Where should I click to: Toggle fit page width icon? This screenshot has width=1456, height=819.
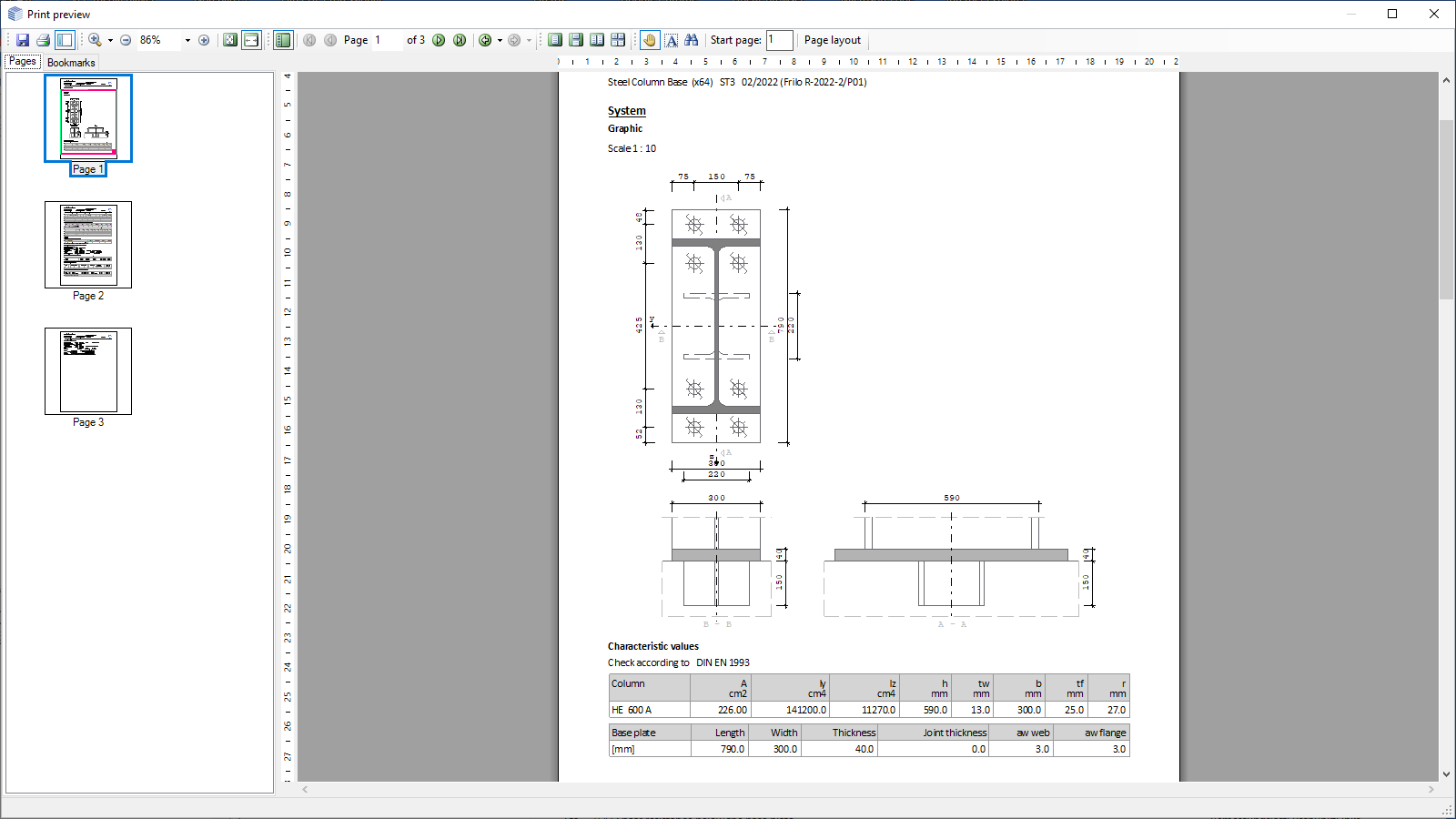pyautogui.click(x=251, y=40)
